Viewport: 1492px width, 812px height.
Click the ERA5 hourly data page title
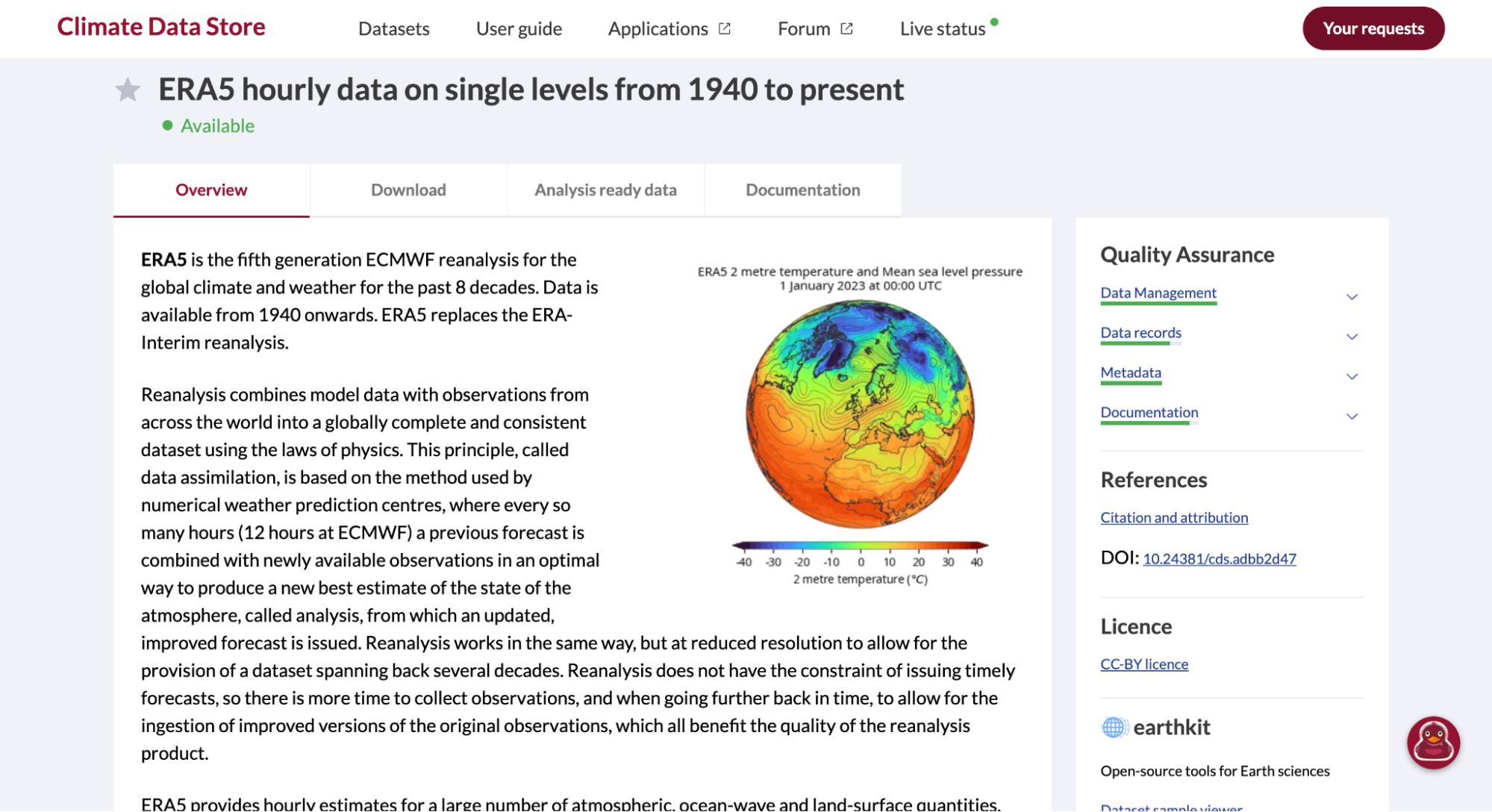pyautogui.click(x=531, y=90)
